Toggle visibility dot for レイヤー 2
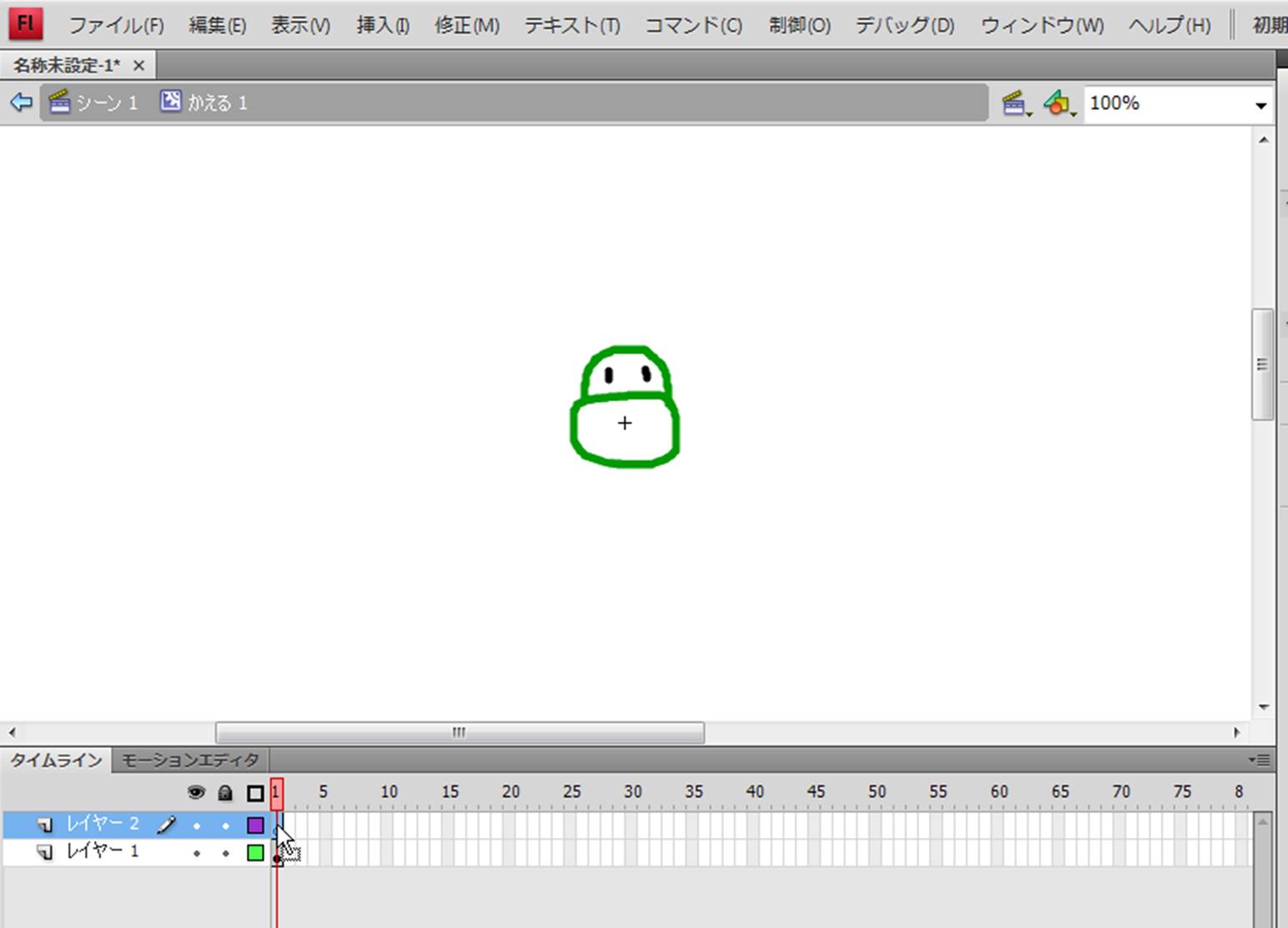1288x928 pixels. tap(197, 825)
